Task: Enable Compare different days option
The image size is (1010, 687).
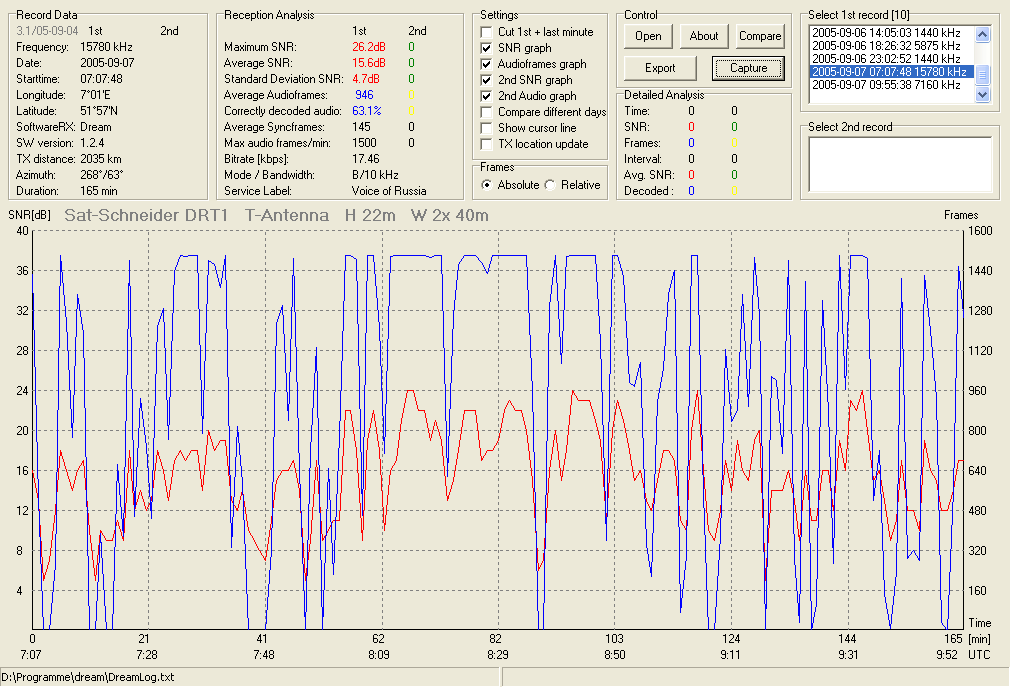Action: click(x=487, y=112)
